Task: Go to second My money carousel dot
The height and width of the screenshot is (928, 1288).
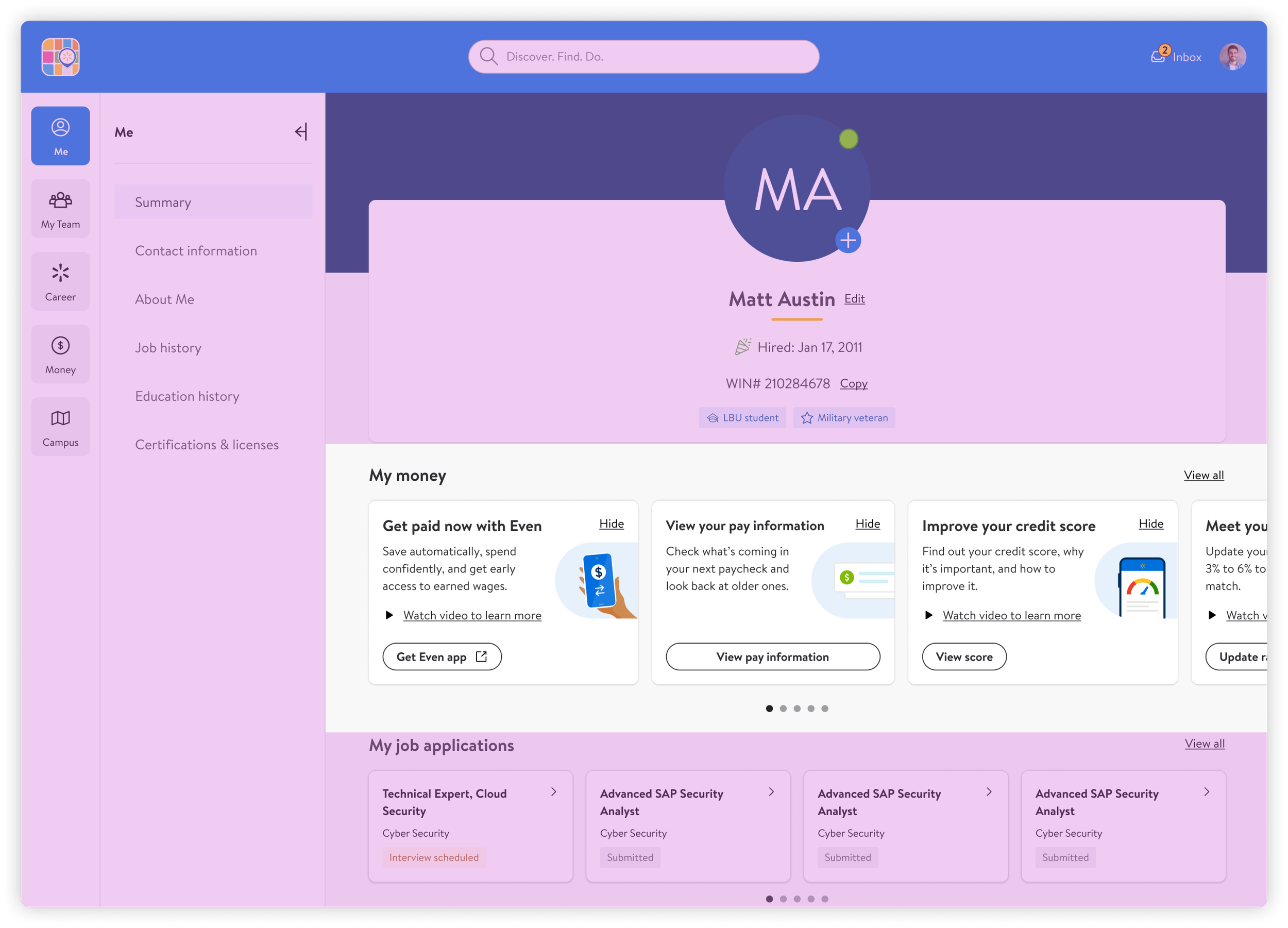Action: [x=783, y=708]
